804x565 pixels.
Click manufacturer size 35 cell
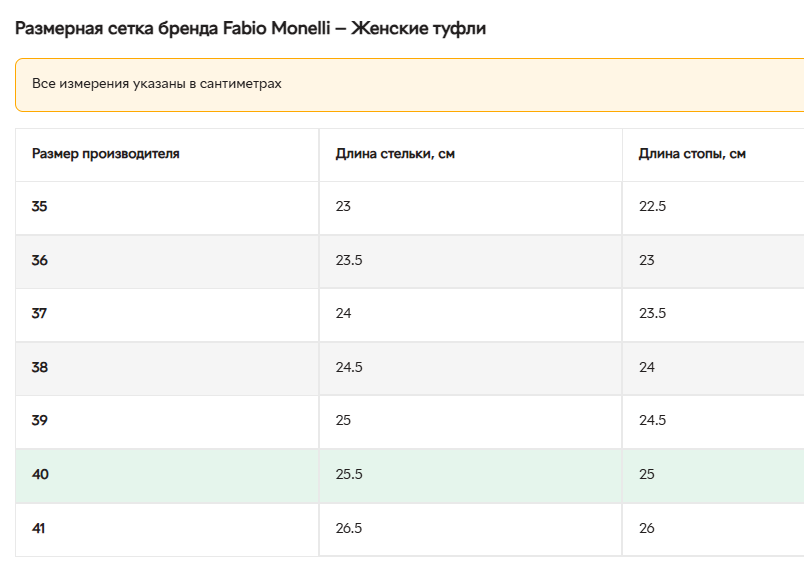click(x=40, y=207)
